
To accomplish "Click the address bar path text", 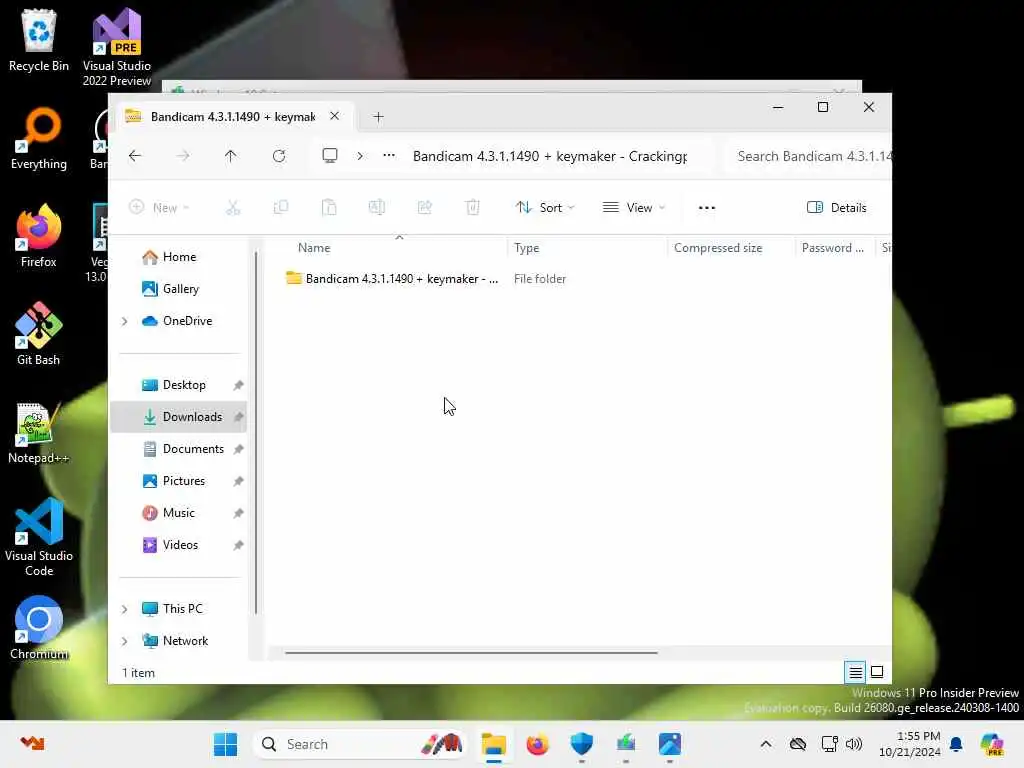I will pos(549,156).
